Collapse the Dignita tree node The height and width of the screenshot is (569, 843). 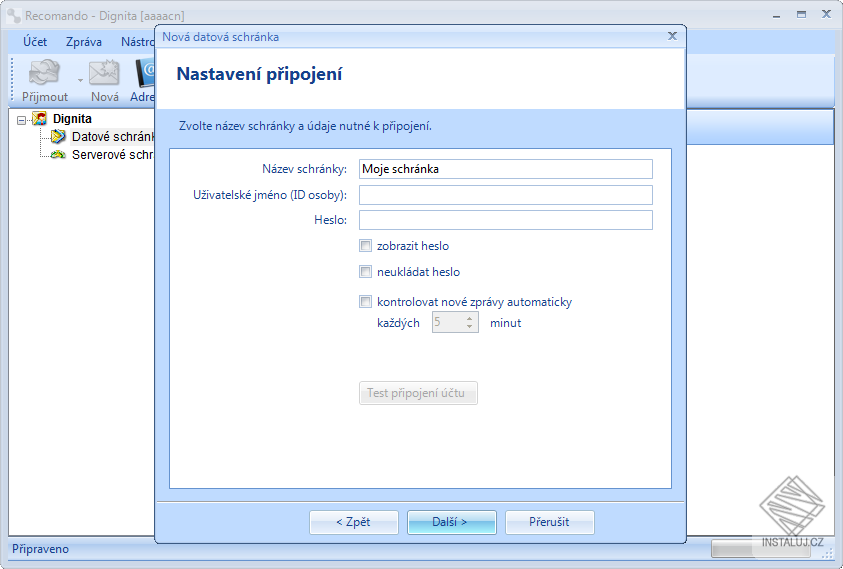click(x=22, y=120)
